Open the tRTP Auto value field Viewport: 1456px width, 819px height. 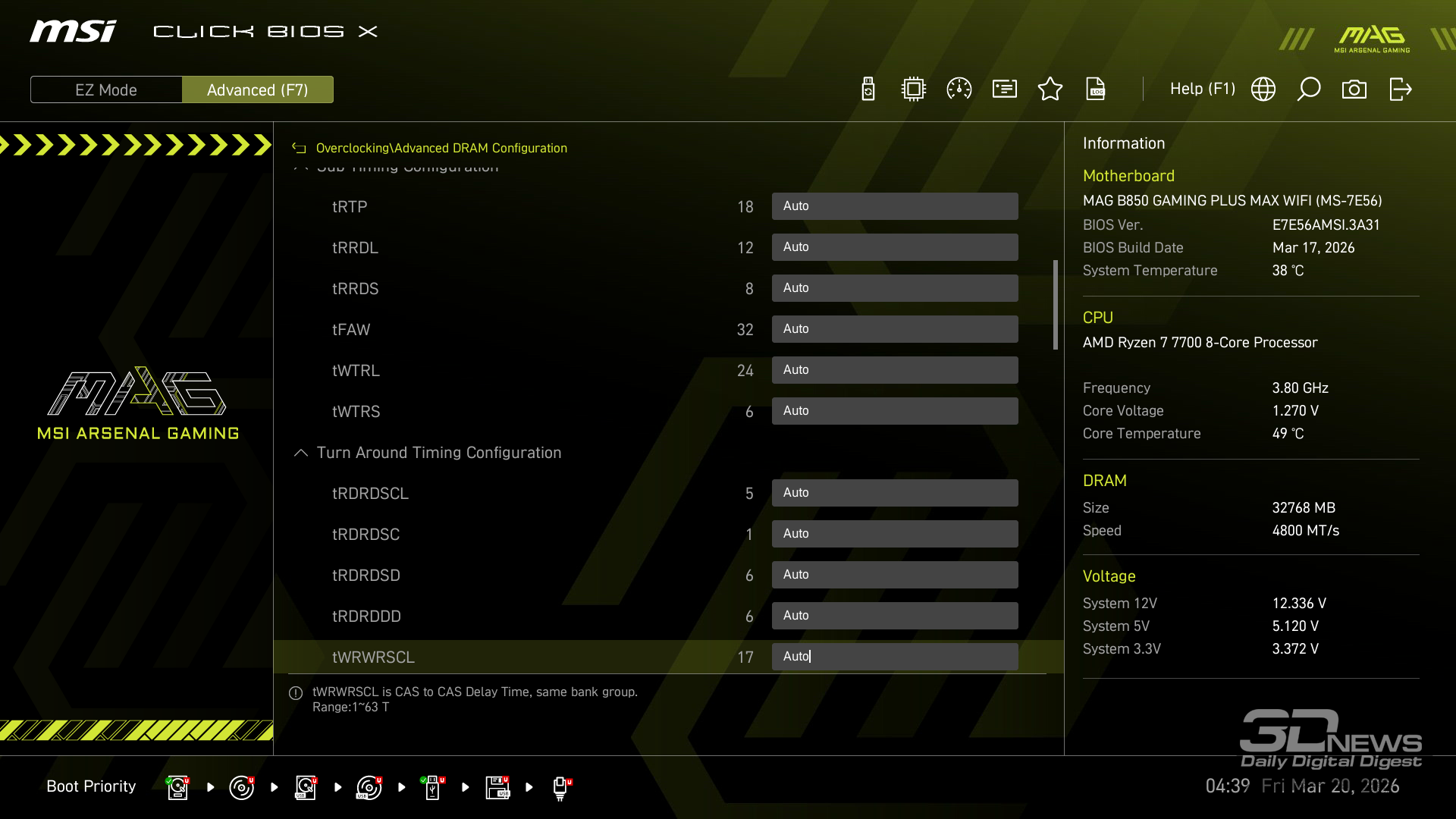(895, 206)
